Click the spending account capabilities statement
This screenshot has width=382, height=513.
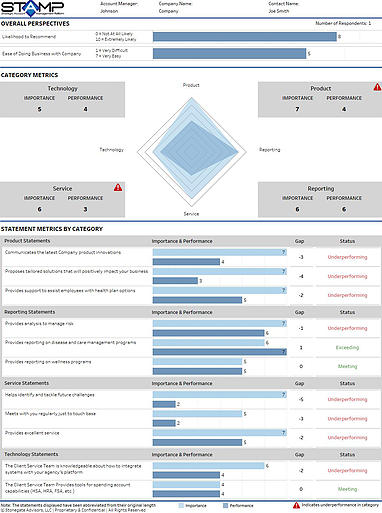68,488
